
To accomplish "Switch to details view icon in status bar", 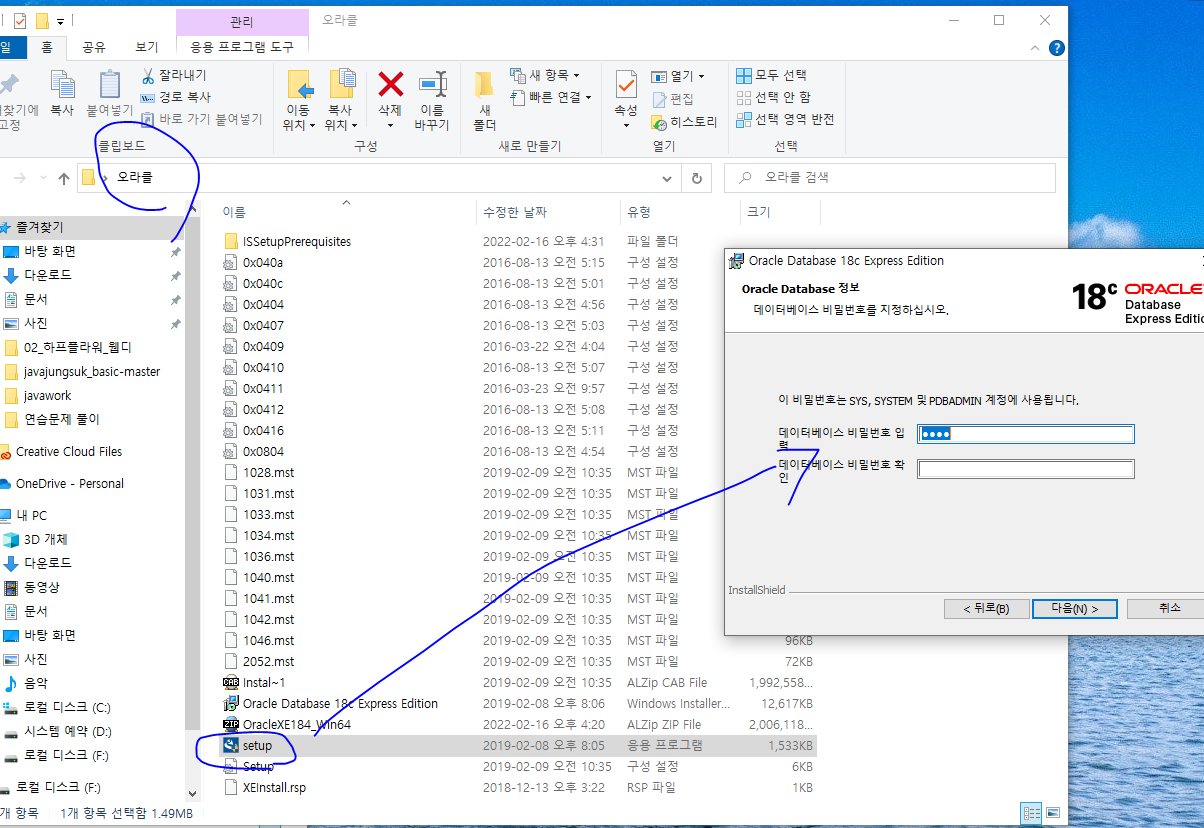I will click(x=1030, y=813).
